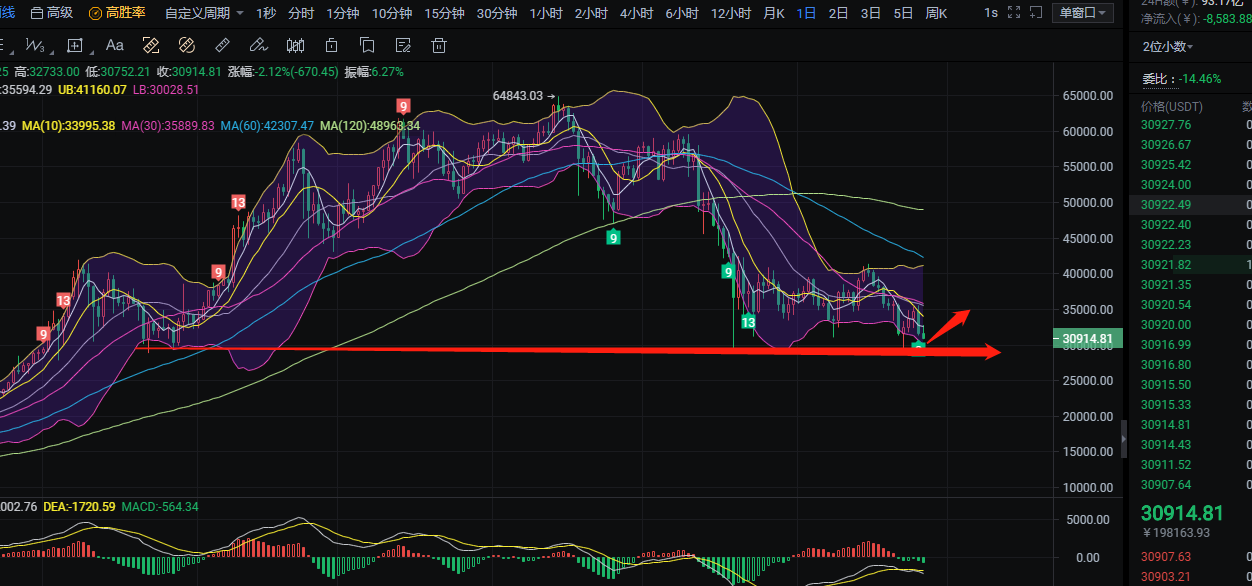Click the add chart window icon
Image resolution: width=1252 pixels, height=586 pixels.
point(1036,13)
